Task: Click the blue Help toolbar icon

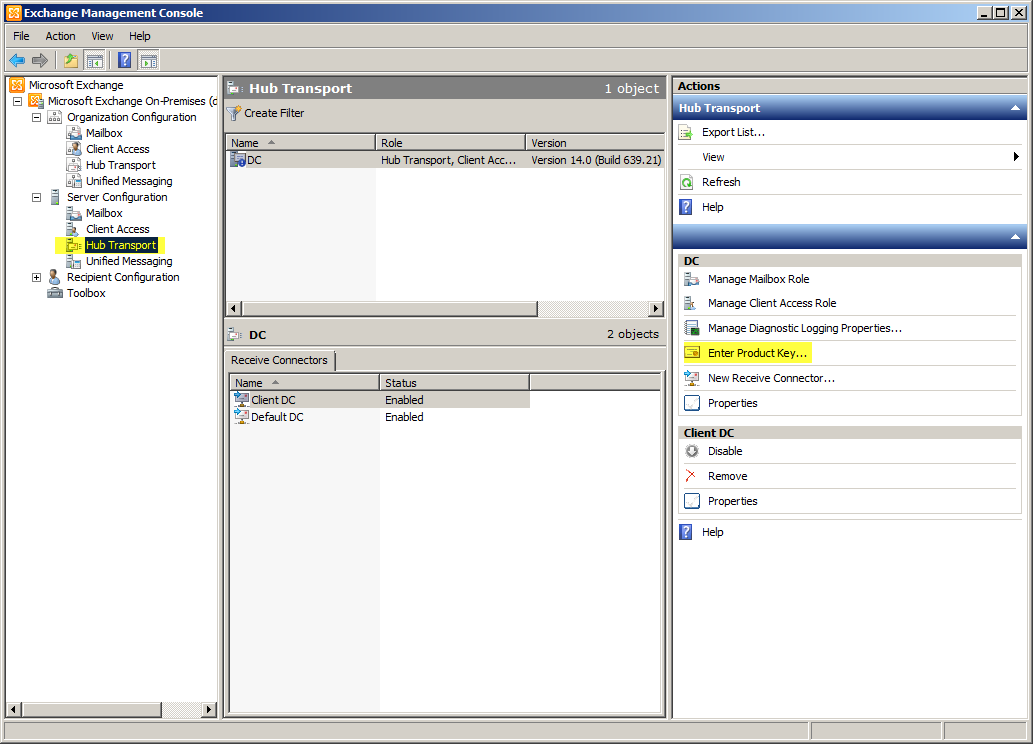Action: [x=125, y=61]
